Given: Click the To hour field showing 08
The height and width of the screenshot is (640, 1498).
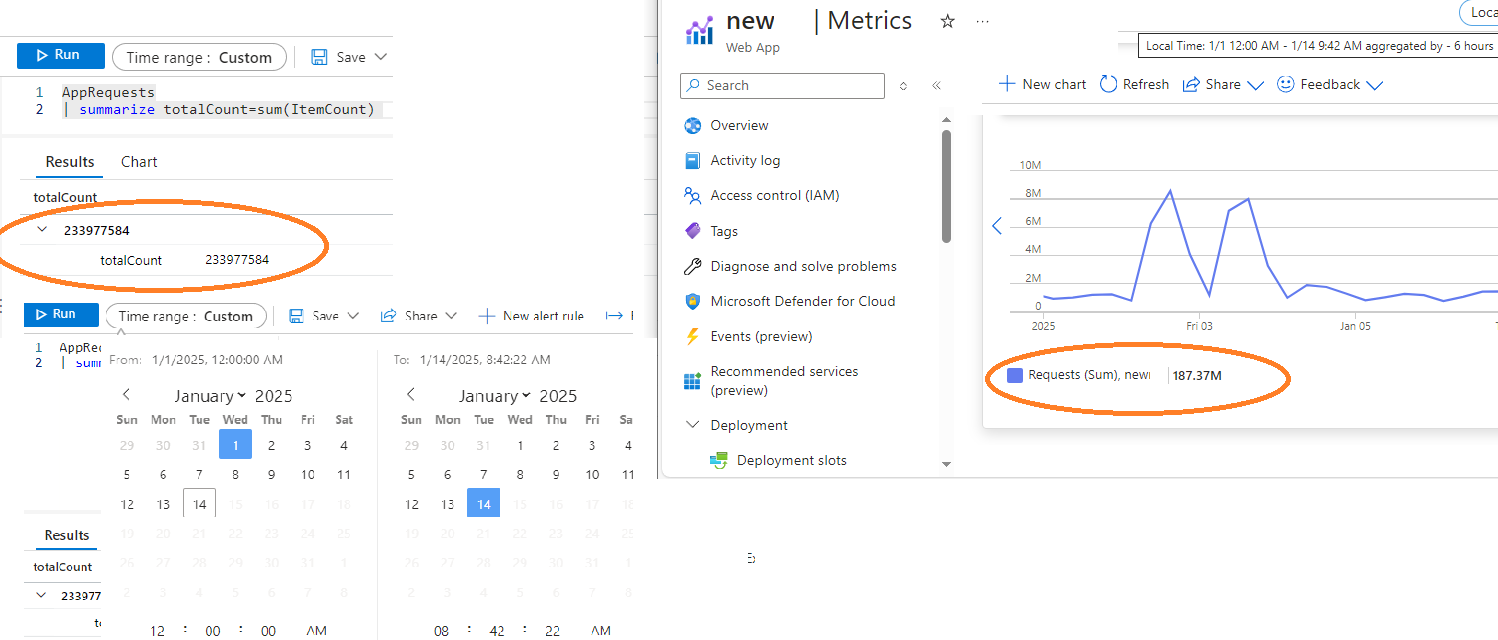Looking at the screenshot, I should (x=442, y=631).
